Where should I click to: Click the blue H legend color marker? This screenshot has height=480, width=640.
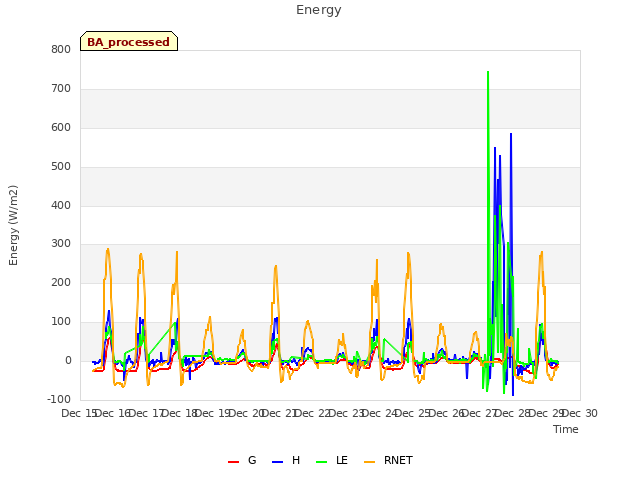[x=277, y=462]
